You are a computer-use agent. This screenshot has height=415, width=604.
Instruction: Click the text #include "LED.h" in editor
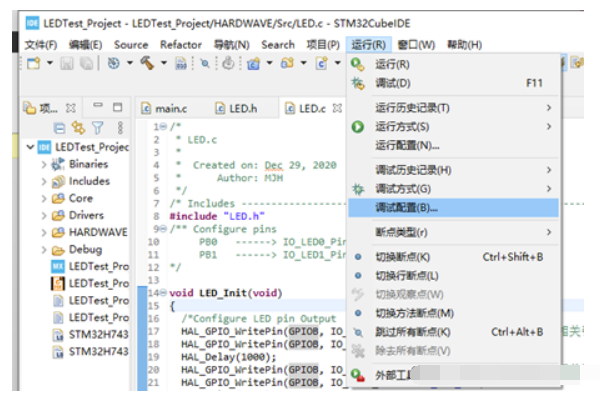pyautogui.click(x=217, y=216)
